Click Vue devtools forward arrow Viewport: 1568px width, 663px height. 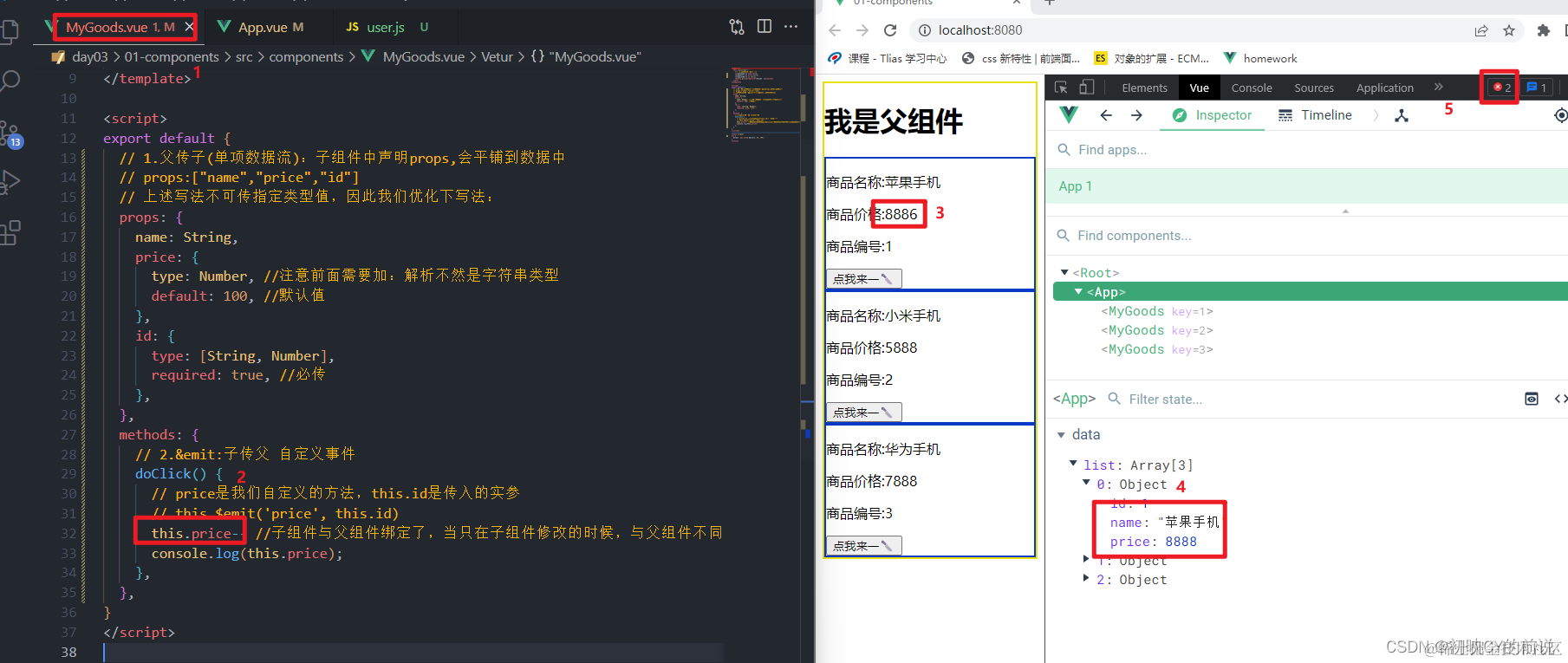[x=1136, y=115]
